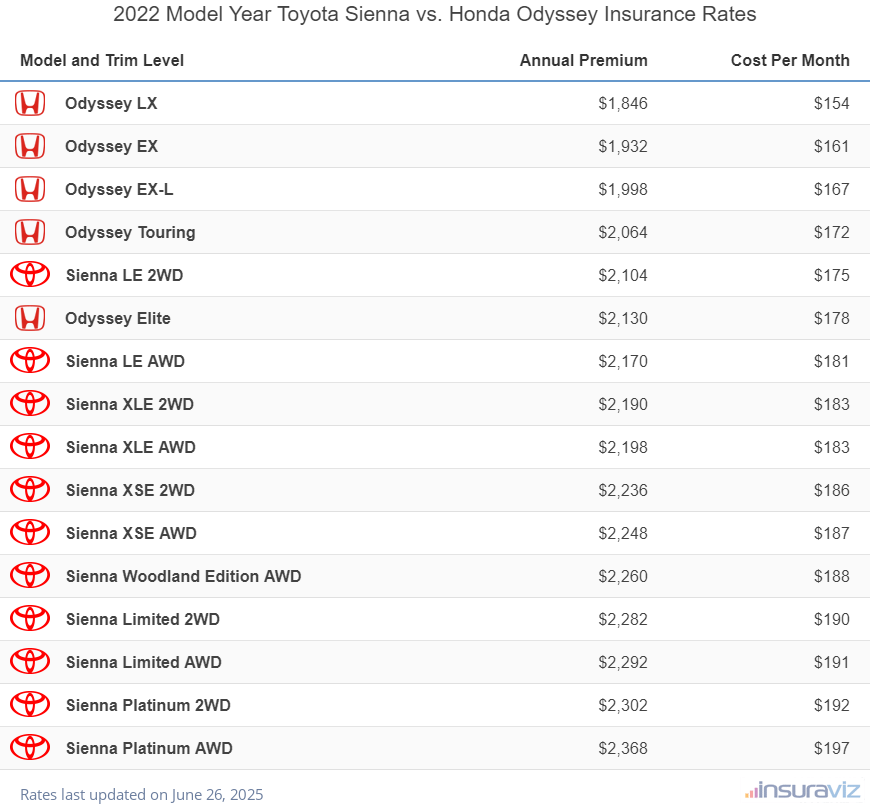Screen dimensions: 870x810
Task: Select the Sienna Platinum AWD row label
Action: tap(149, 748)
